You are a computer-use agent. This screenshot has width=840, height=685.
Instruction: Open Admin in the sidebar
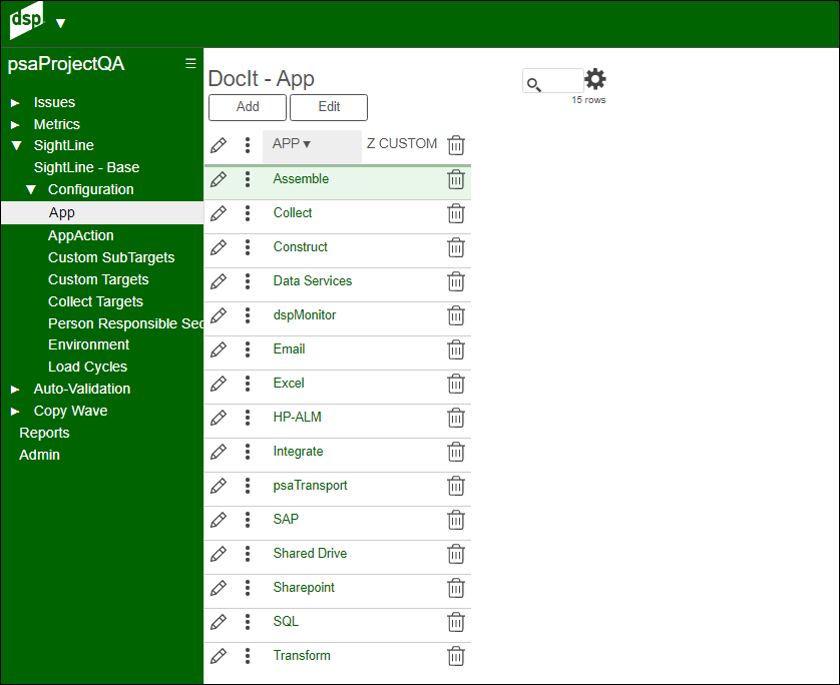tap(40, 455)
